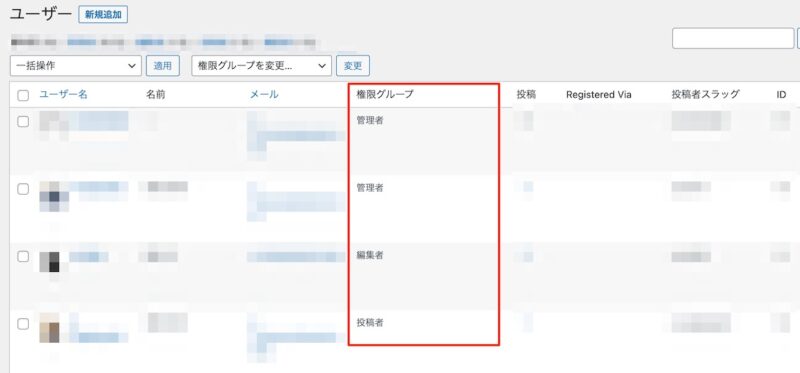The width and height of the screenshot is (800, 373).
Task: Click the 投稿 column header
Action: pyautogui.click(x=526, y=94)
